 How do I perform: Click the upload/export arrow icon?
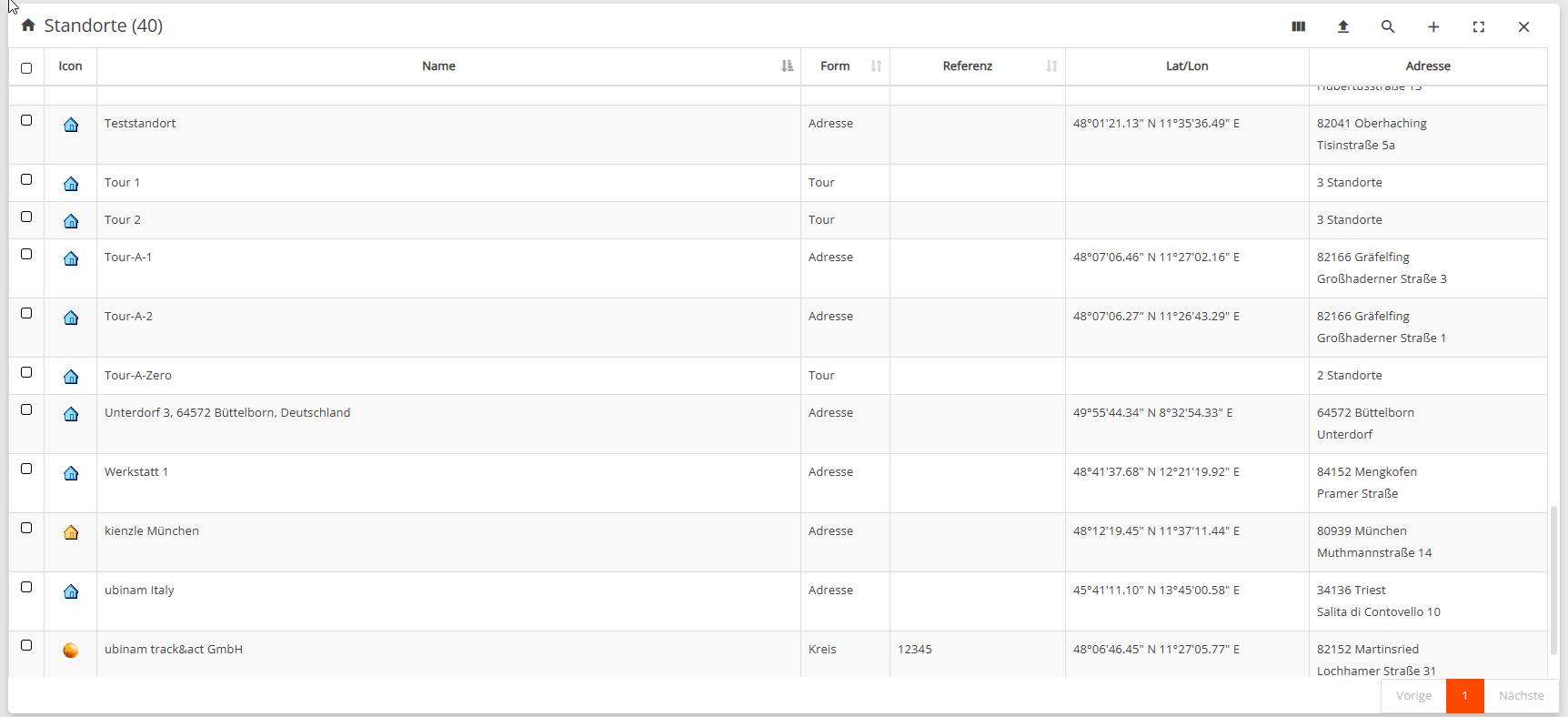(1342, 26)
